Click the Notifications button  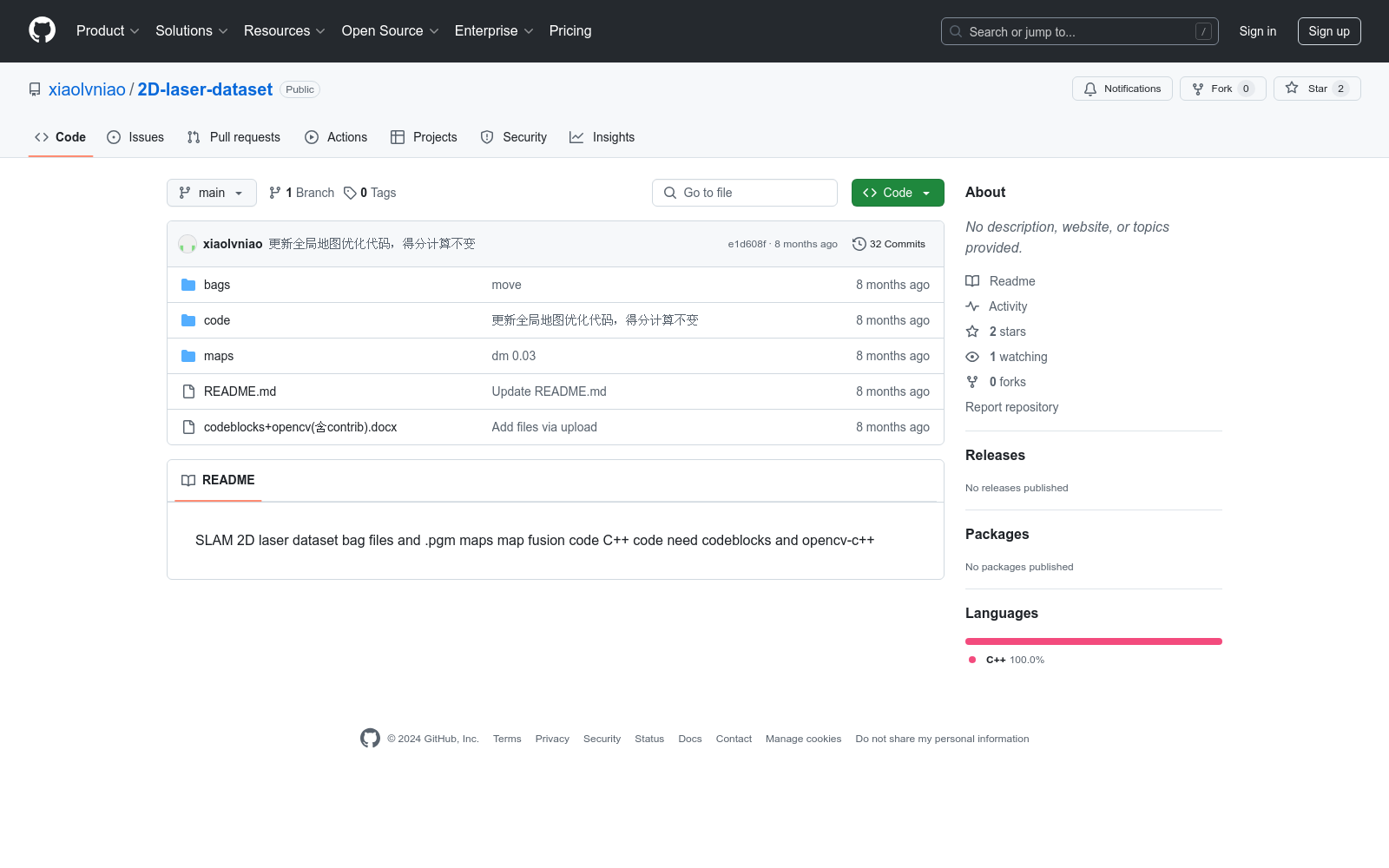pyautogui.click(x=1122, y=89)
